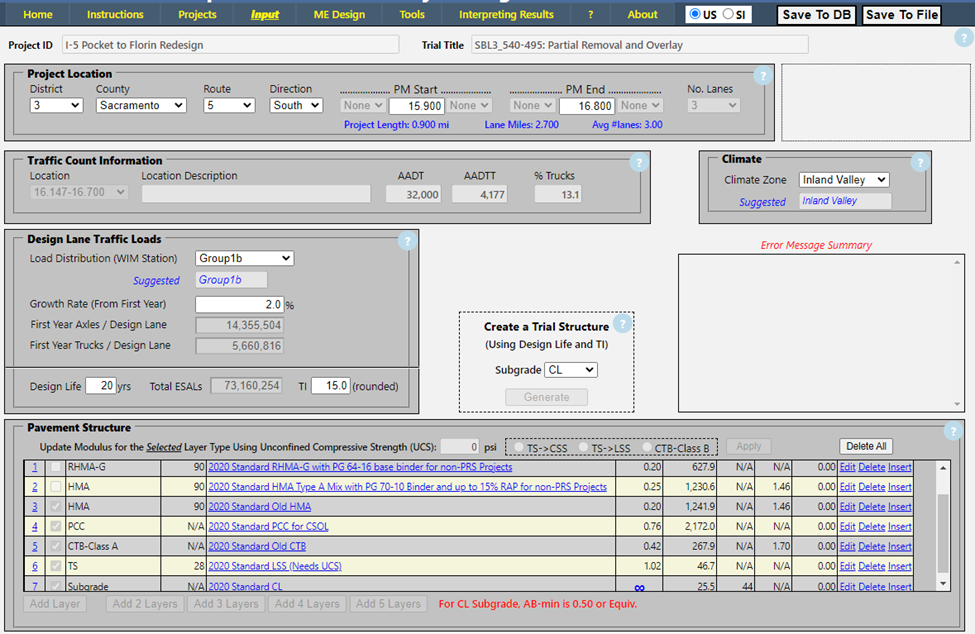Click the layer table scrollbar down arrow
This screenshot has width=975, height=634.
click(x=942, y=582)
